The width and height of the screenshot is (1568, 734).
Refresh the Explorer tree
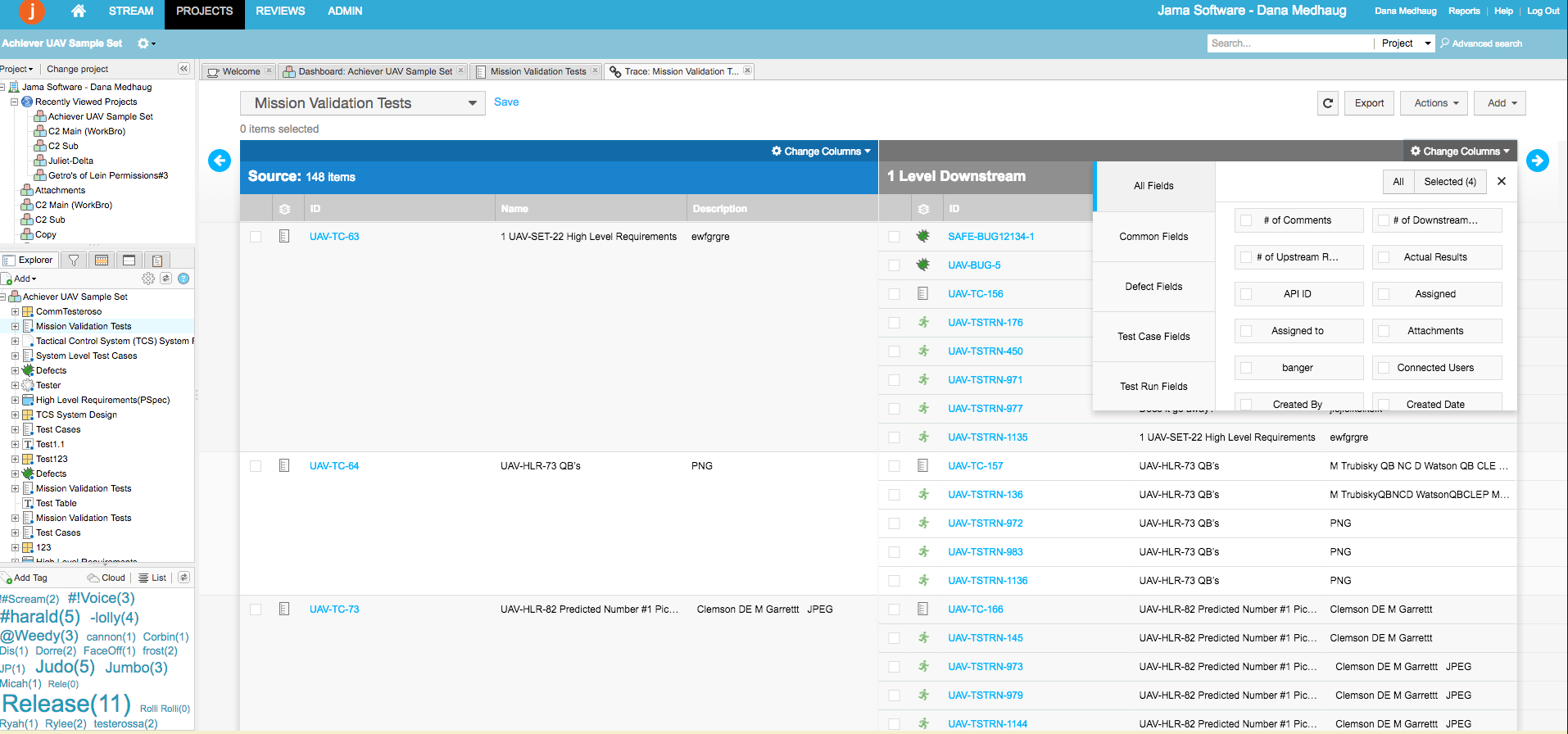(x=165, y=279)
